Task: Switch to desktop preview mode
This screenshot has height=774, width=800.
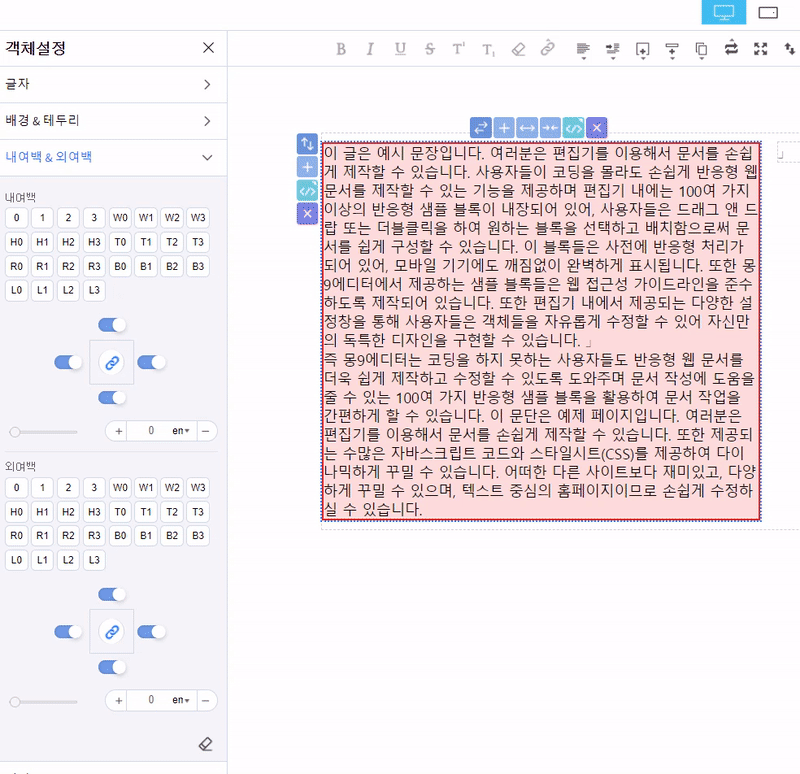Action: (x=724, y=12)
